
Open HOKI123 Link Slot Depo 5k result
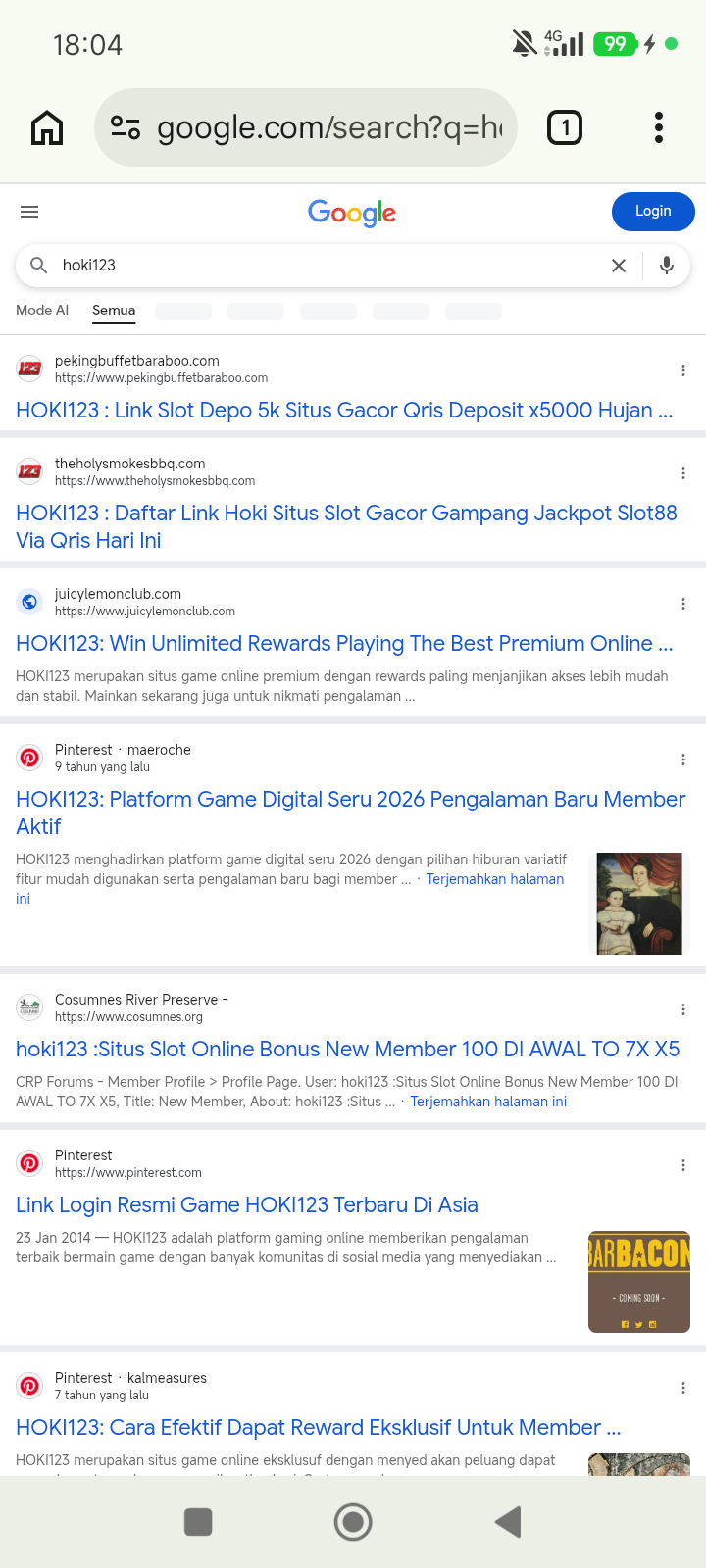344,410
